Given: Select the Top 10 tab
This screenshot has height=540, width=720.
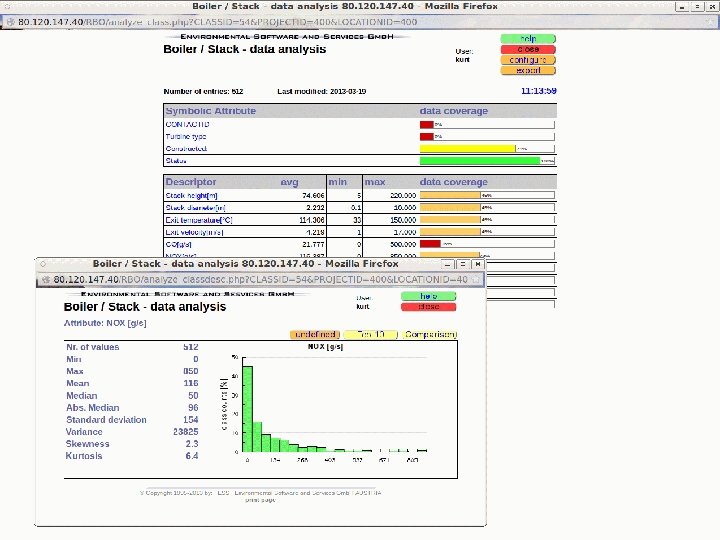Looking at the screenshot, I should [x=371, y=334].
